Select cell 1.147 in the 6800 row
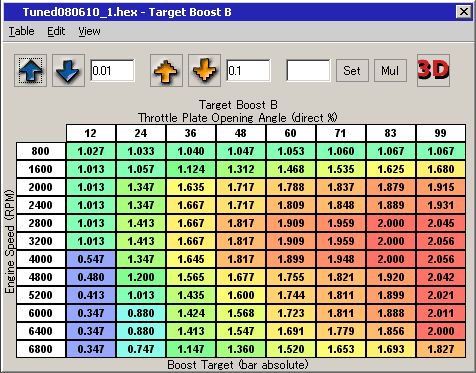 [x=191, y=349]
